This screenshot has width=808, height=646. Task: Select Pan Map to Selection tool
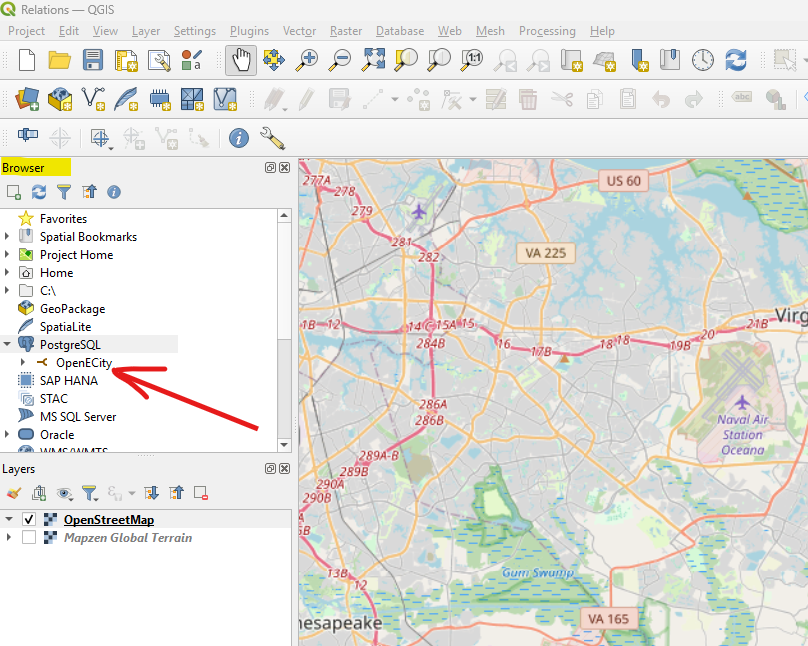coord(274,60)
